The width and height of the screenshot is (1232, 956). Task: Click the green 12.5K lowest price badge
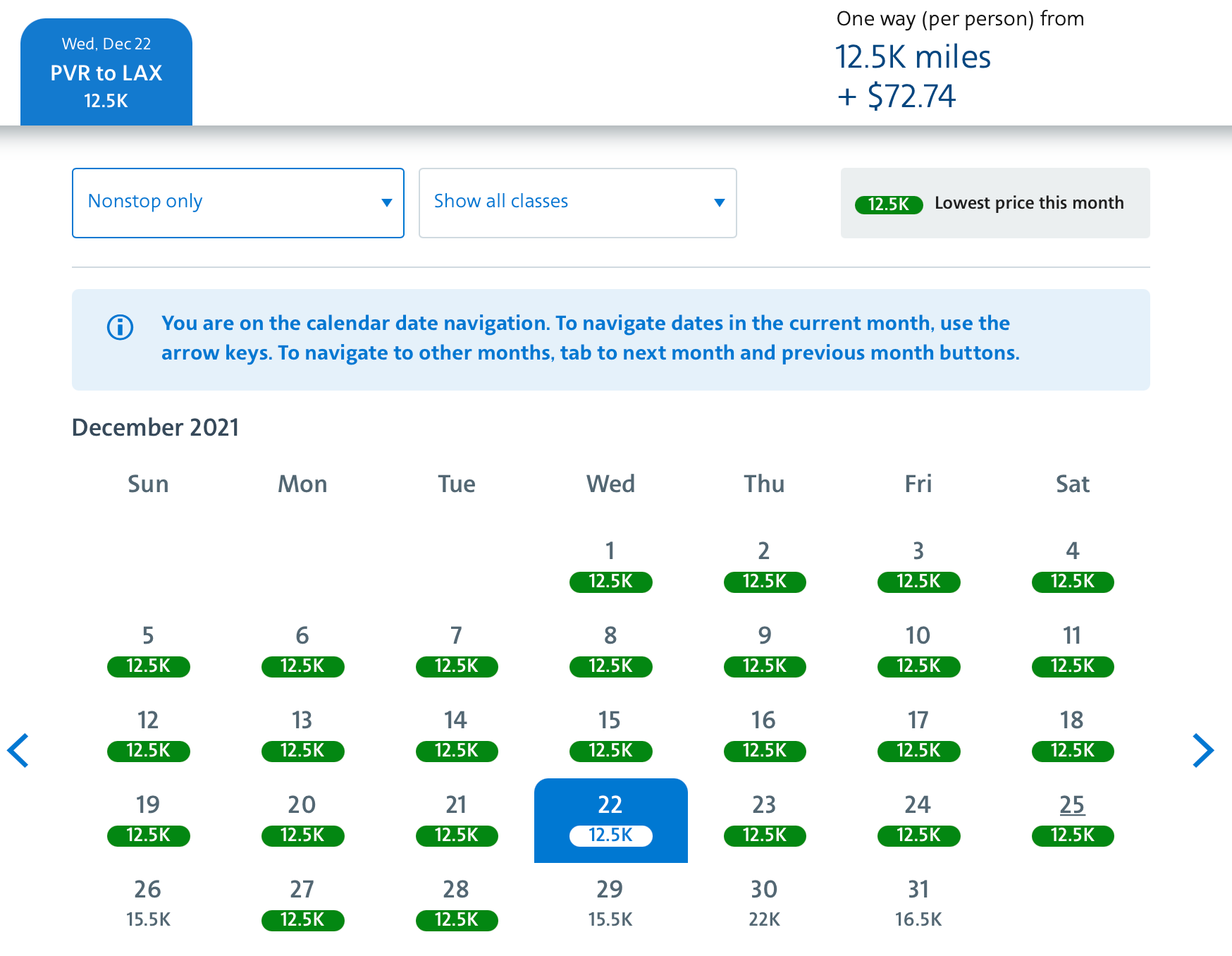[x=888, y=204]
